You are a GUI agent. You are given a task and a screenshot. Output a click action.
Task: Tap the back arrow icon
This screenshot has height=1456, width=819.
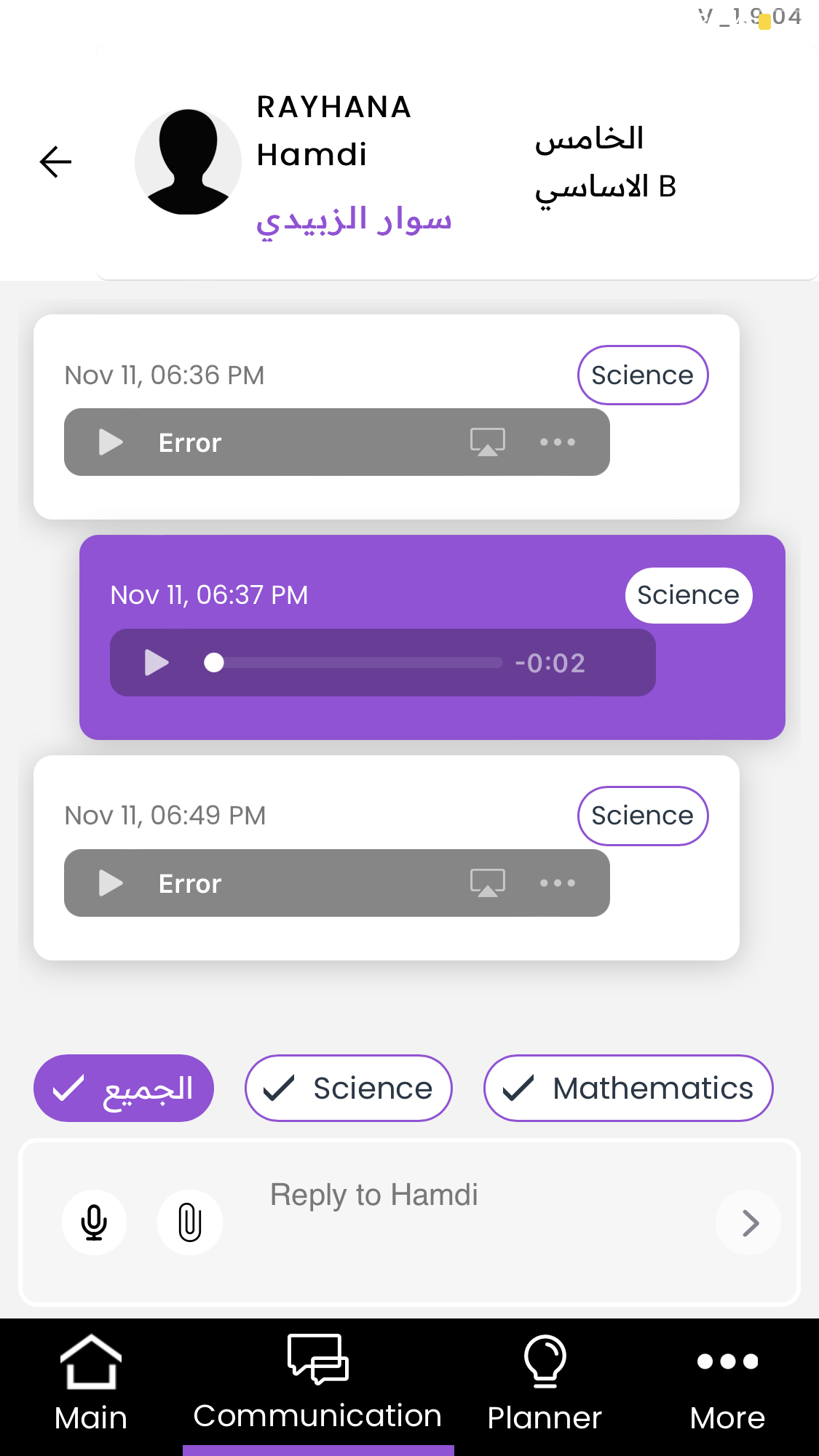(55, 162)
